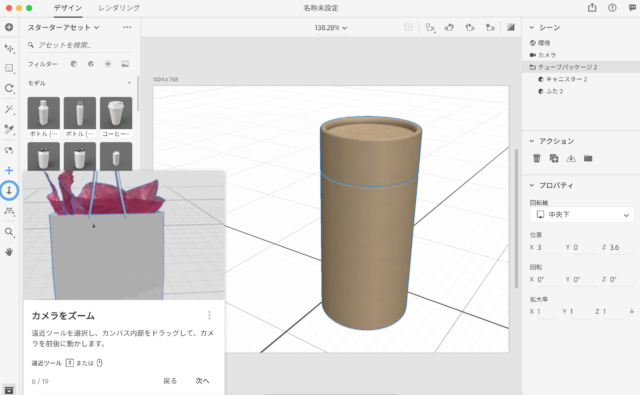Open the スターターアセット dropdown
This screenshot has height=395, width=640.
(63, 27)
